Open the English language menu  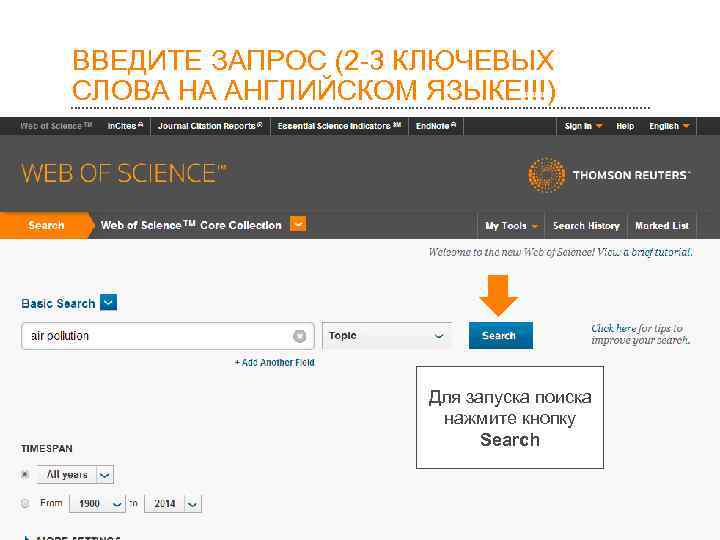tap(669, 126)
